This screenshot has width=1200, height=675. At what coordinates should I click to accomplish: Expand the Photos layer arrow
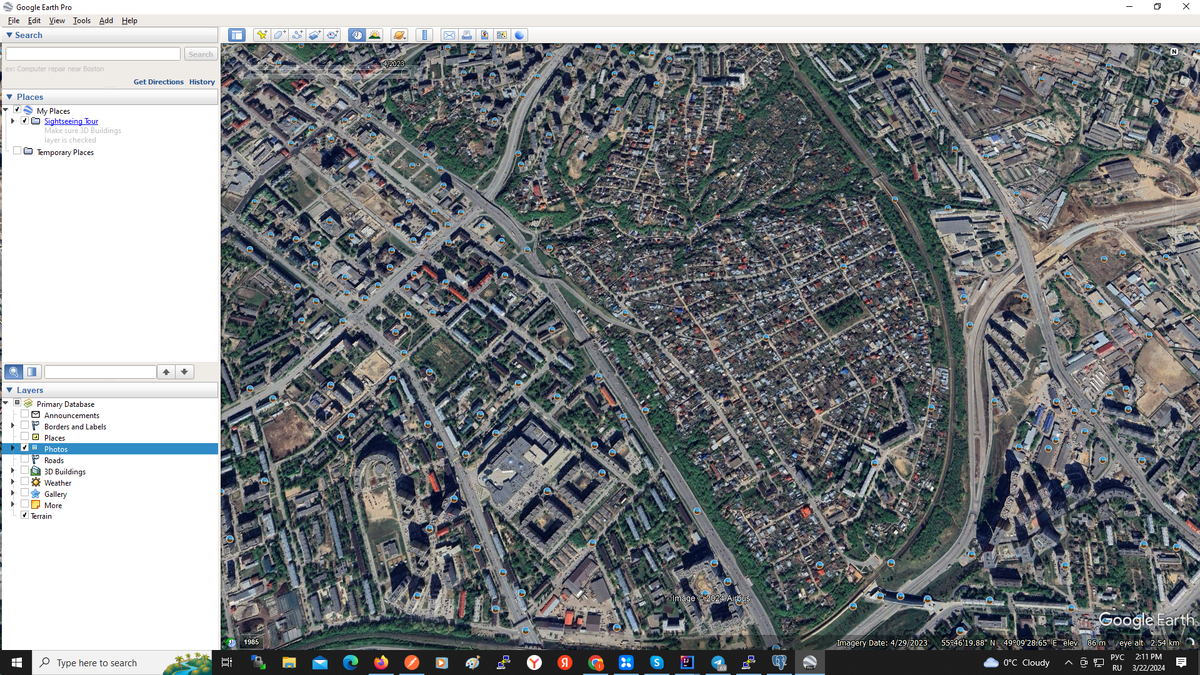13,449
